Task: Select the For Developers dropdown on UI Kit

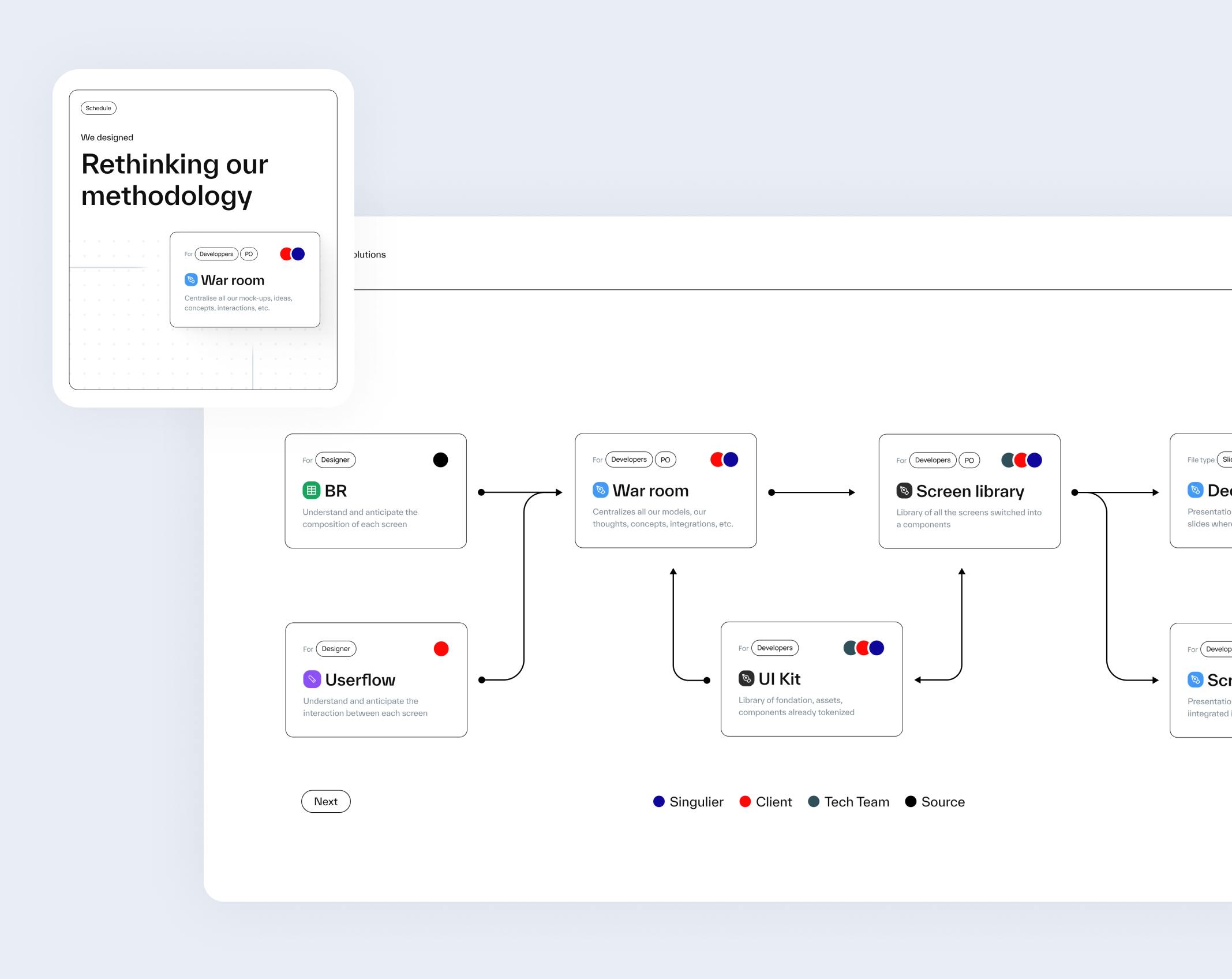Action: [775, 648]
